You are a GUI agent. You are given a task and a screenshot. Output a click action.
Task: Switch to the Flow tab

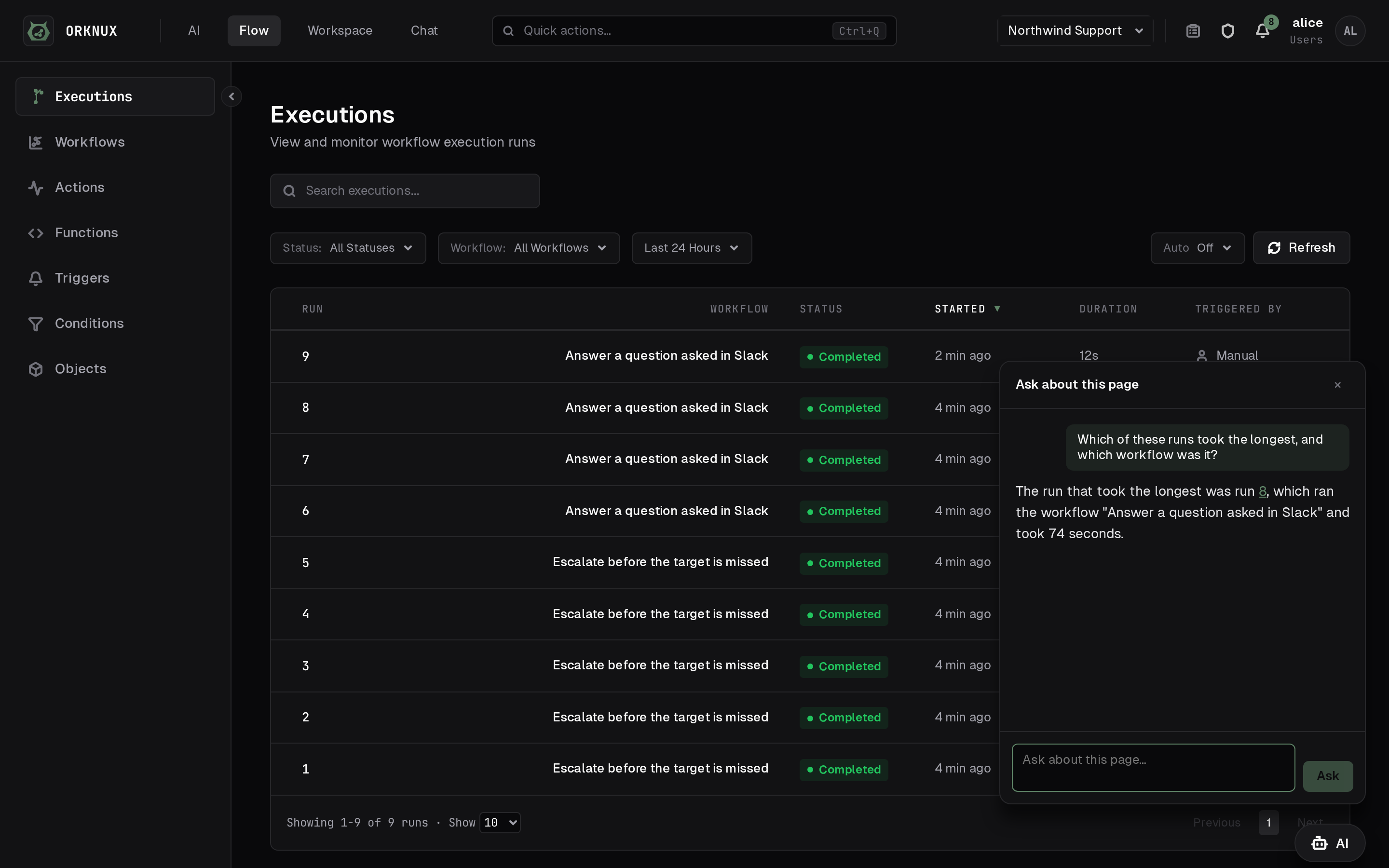pyautogui.click(x=254, y=30)
